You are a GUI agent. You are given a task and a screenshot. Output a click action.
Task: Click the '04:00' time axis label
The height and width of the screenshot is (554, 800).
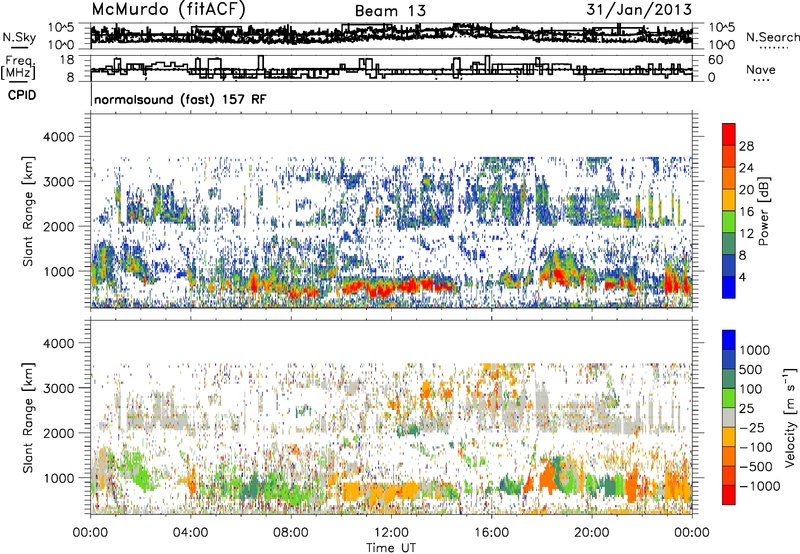pos(190,533)
